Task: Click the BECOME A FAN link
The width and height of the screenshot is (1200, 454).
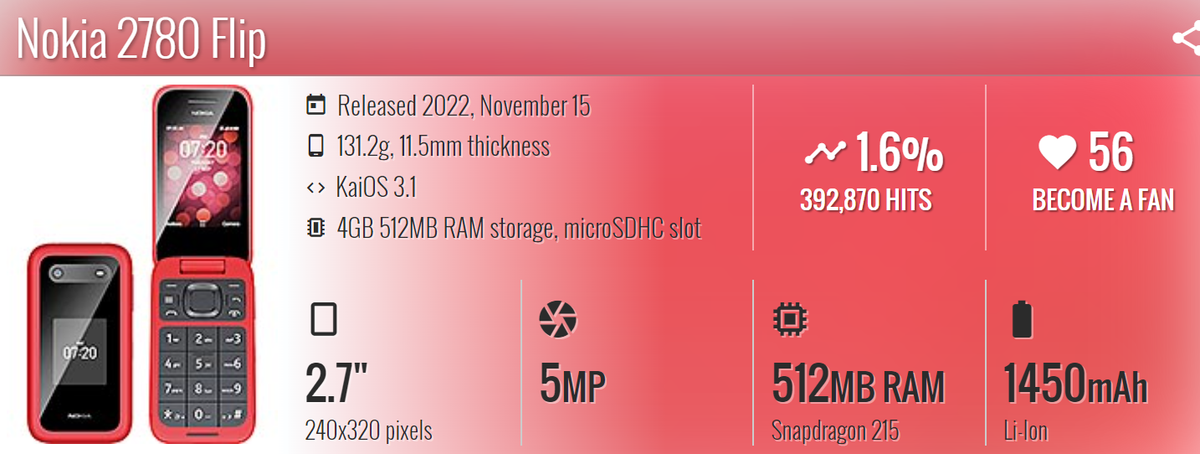Action: (1103, 201)
